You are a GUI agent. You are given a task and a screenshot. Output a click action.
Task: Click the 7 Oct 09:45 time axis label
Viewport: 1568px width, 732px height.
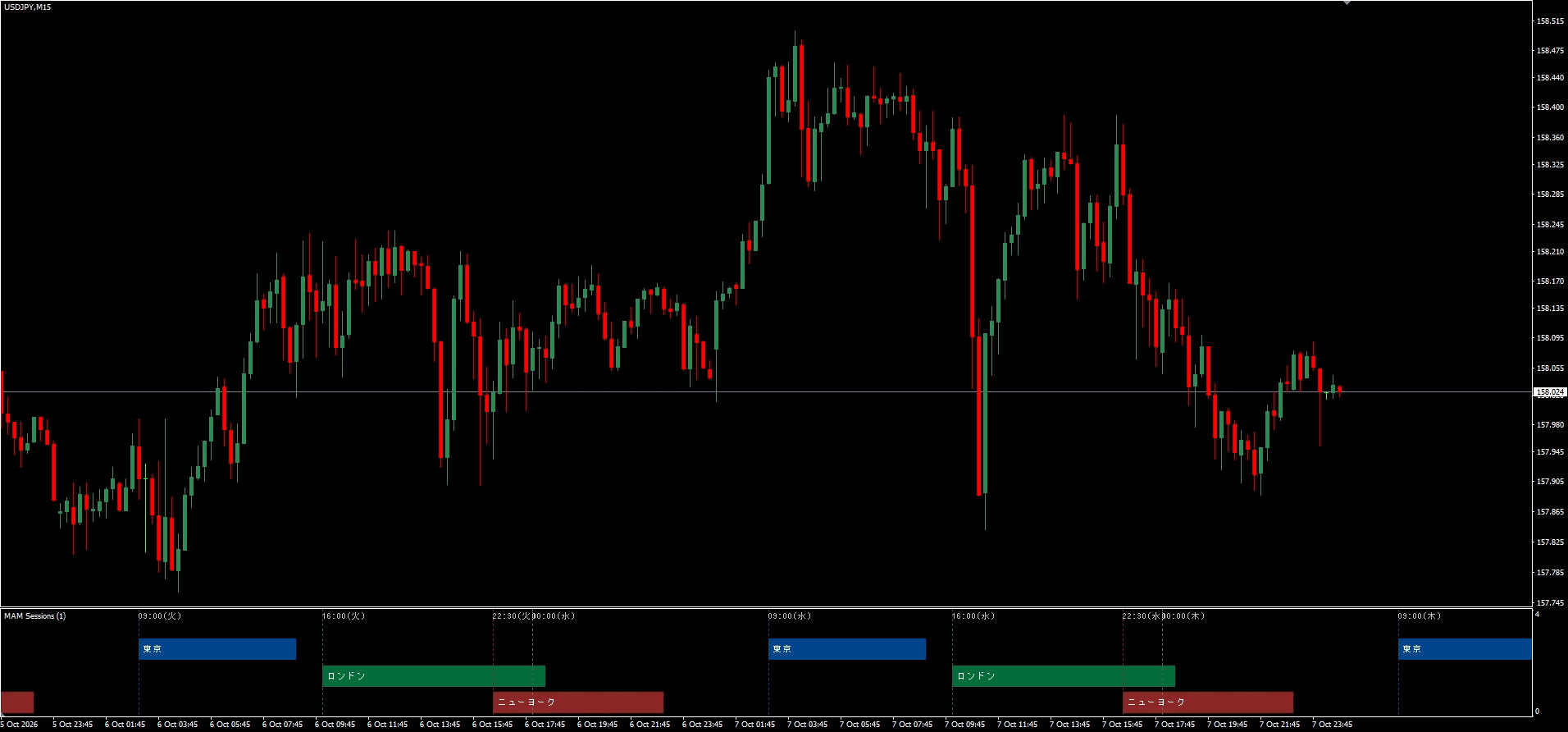coord(965,725)
